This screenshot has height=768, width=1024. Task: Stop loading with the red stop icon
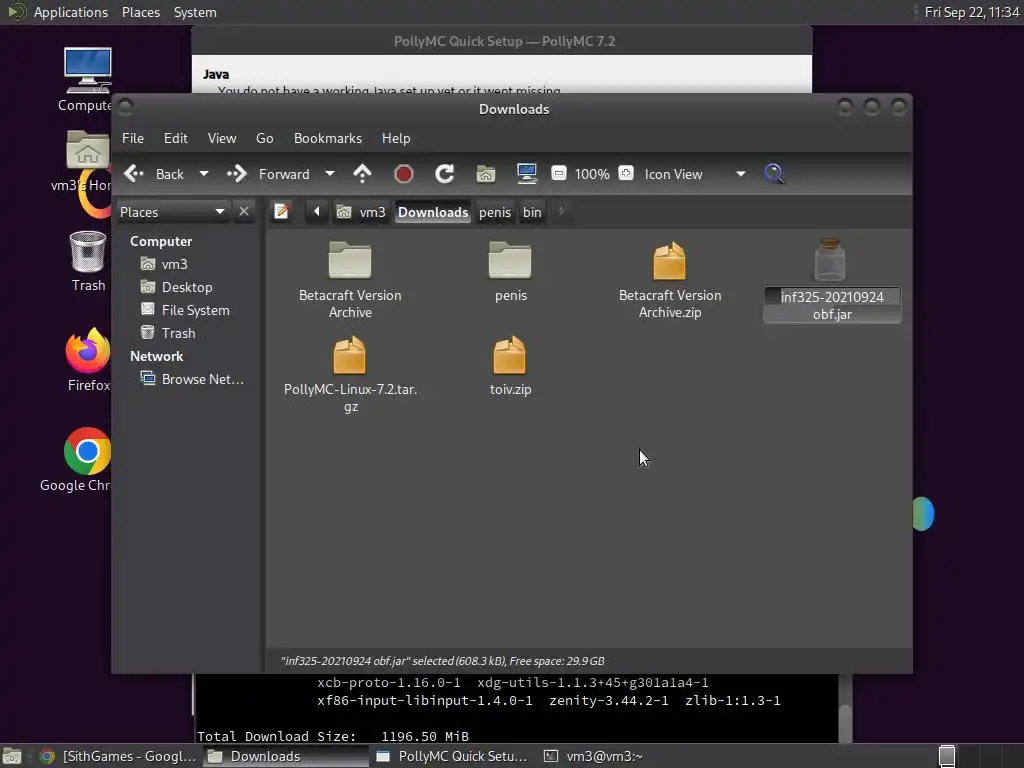coord(404,174)
